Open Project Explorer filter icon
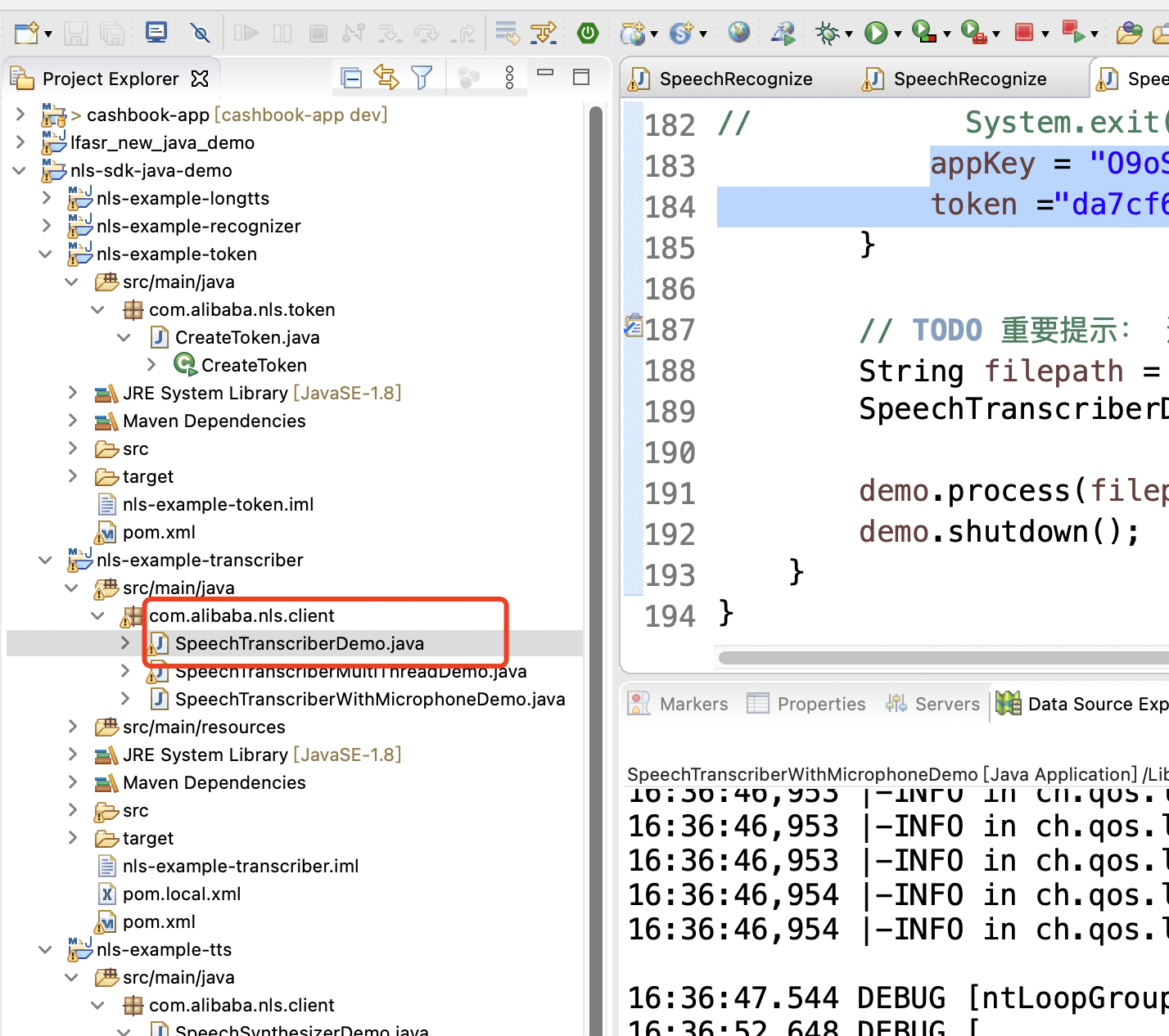1169x1036 pixels. [422, 78]
